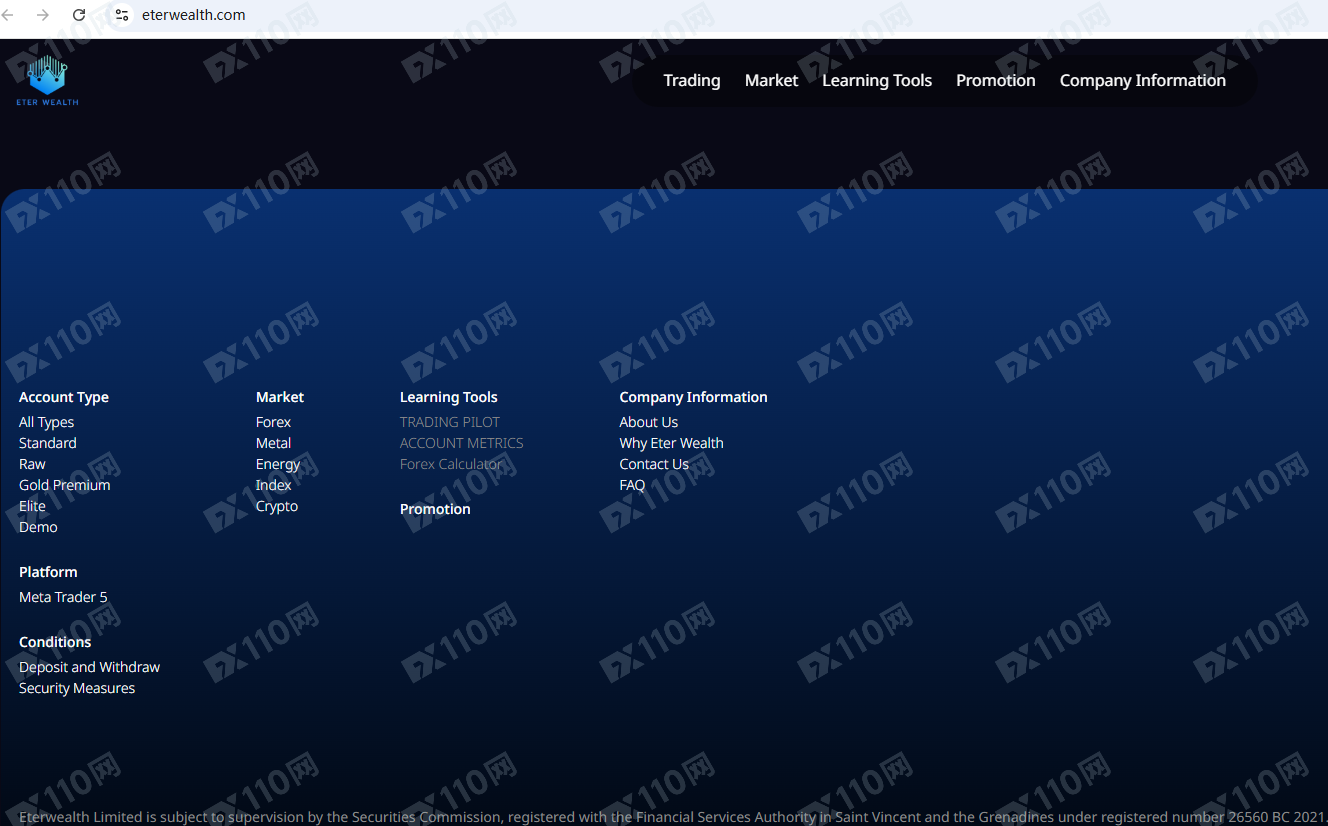Select Forex under Market footer column

[x=273, y=422]
